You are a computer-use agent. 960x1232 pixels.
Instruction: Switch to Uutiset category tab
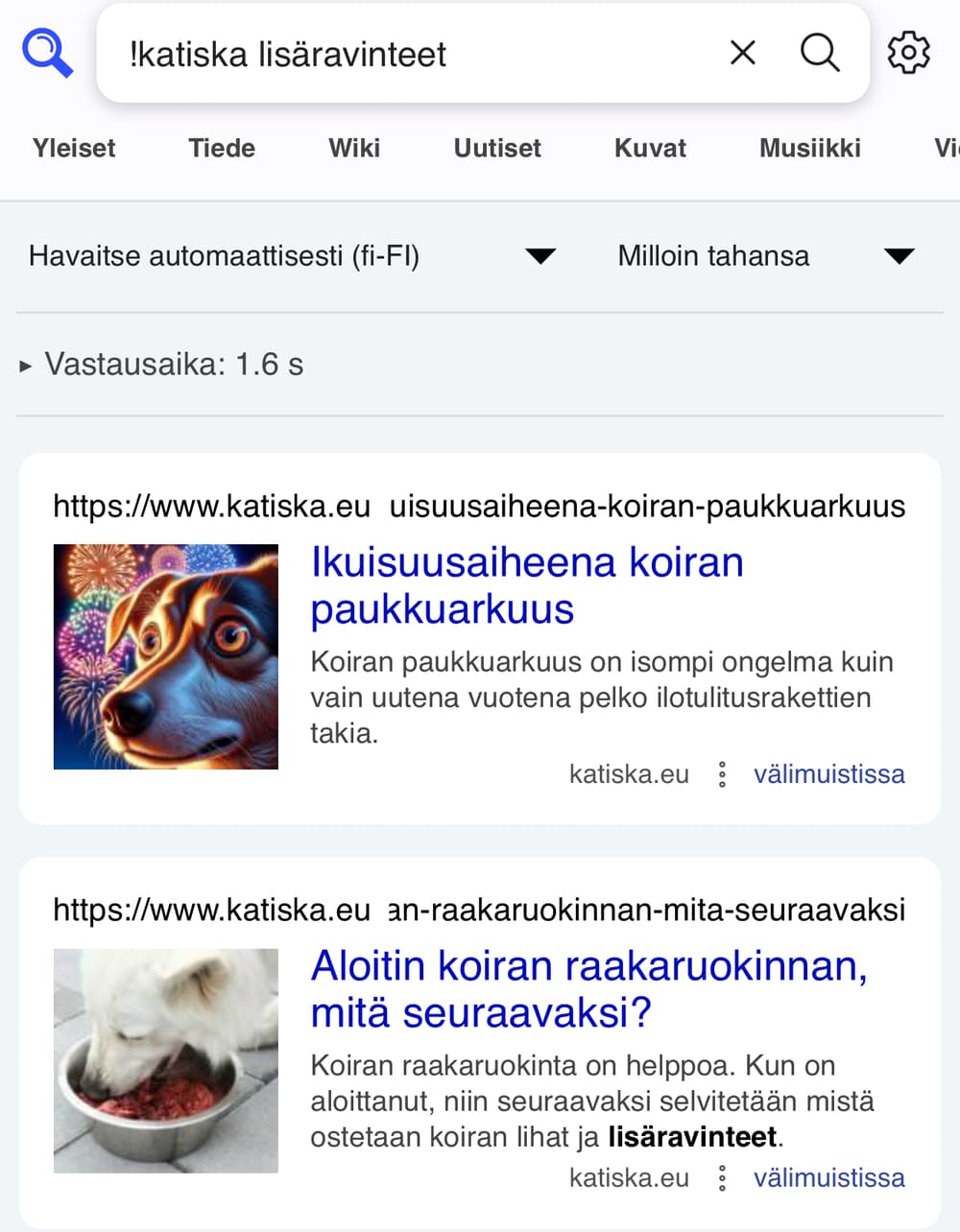point(497,148)
